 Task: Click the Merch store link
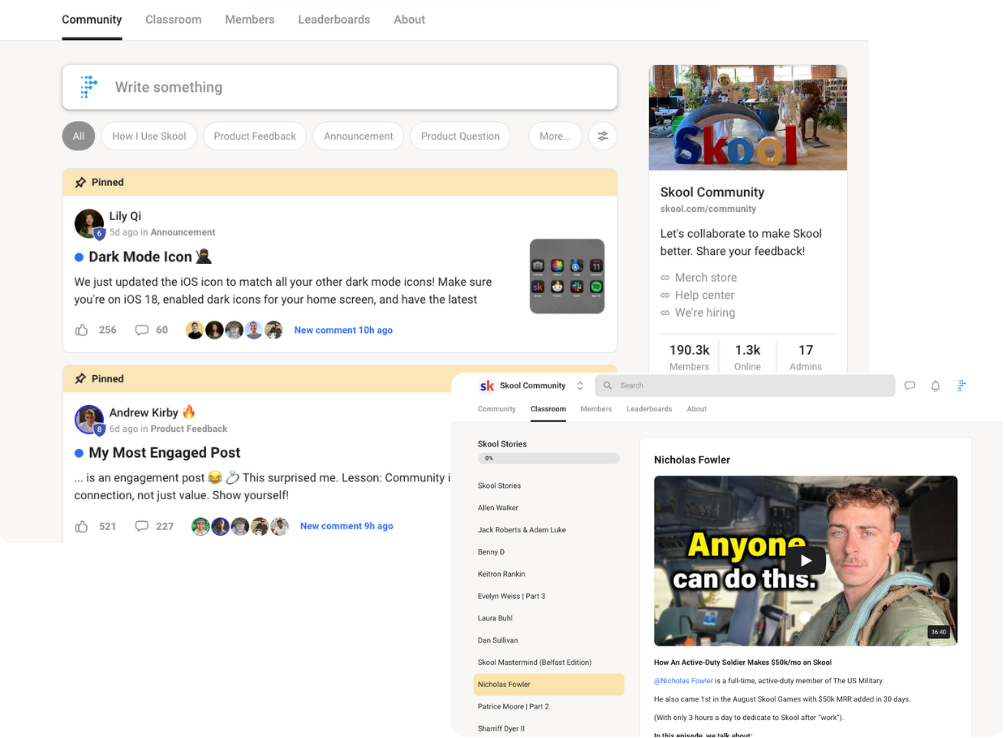tap(706, 278)
